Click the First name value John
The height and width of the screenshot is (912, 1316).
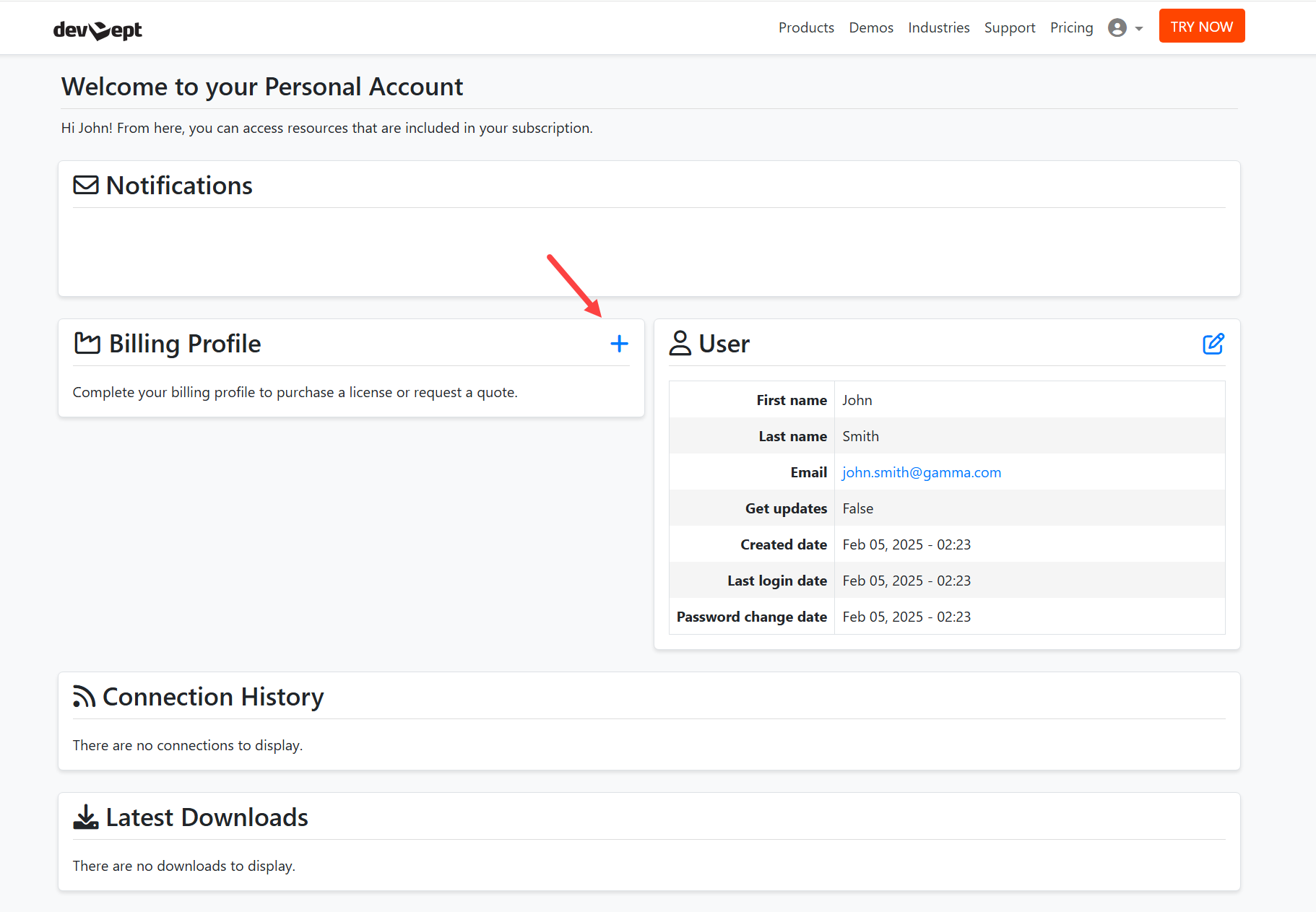(x=857, y=400)
